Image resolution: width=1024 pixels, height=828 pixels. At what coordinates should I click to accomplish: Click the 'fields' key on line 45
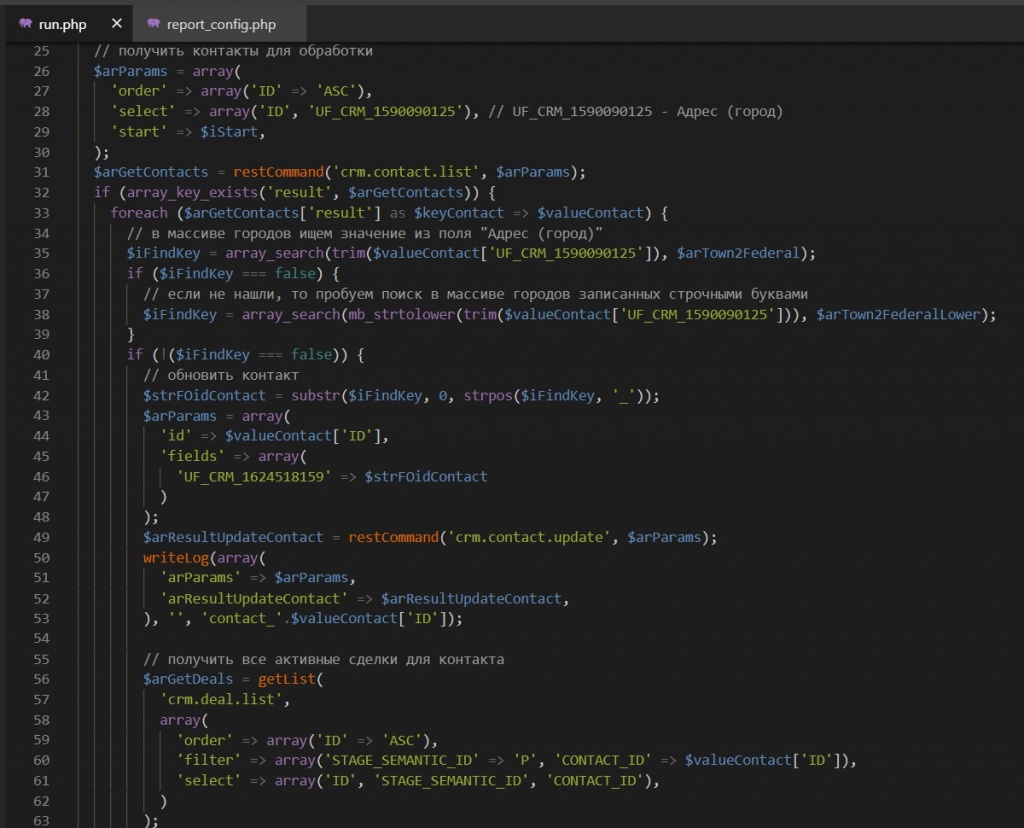(x=193, y=456)
